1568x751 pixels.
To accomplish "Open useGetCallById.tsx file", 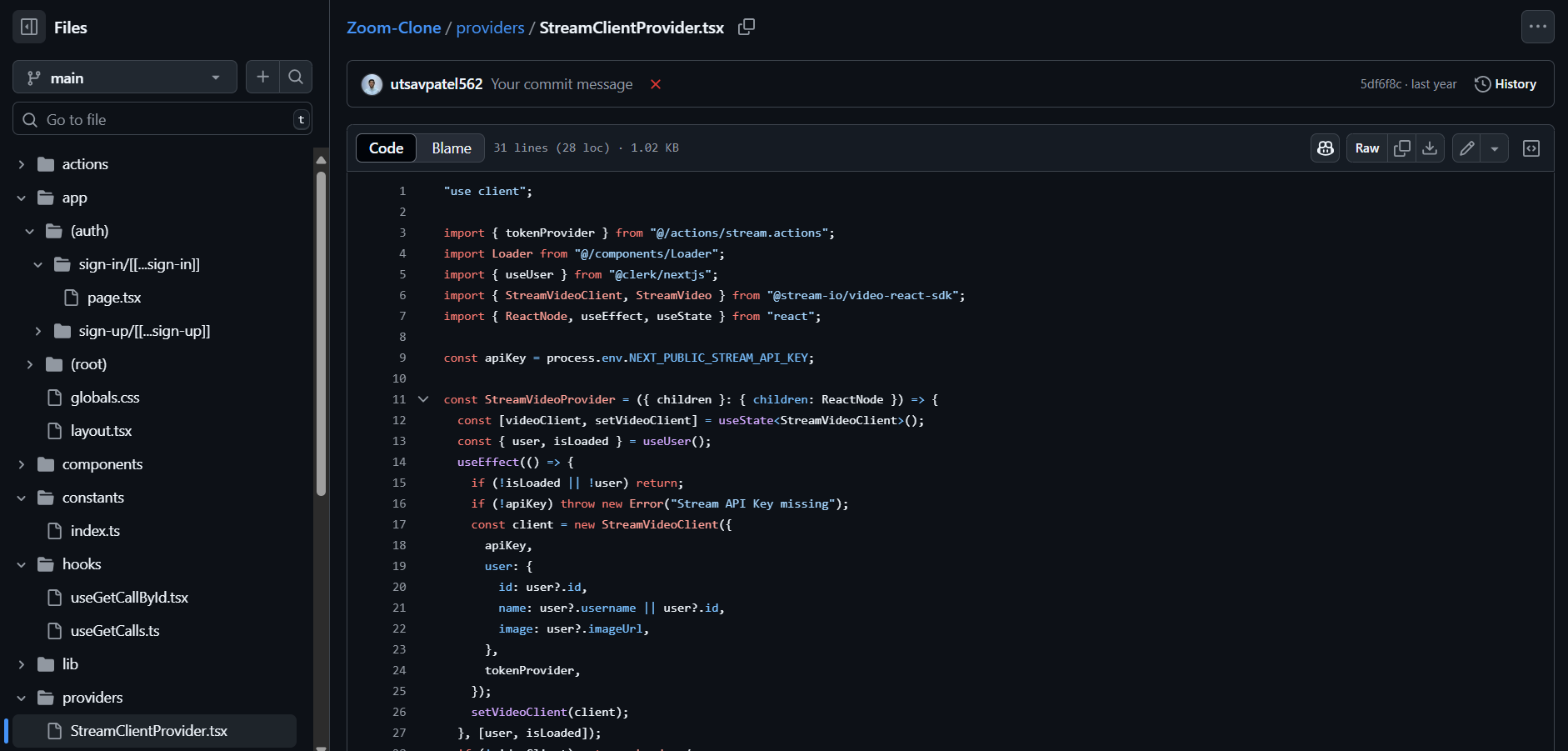I will tap(129, 598).
